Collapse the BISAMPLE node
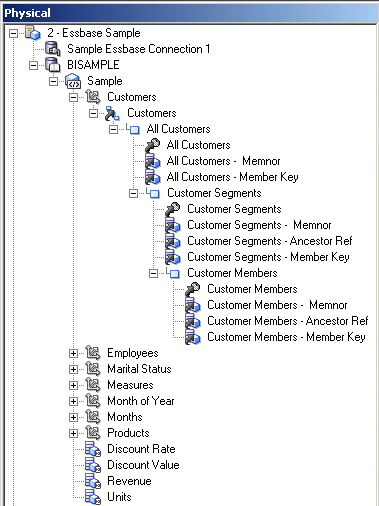The width and height of the screenshot is (379, 506). click(x=33, y=65)
